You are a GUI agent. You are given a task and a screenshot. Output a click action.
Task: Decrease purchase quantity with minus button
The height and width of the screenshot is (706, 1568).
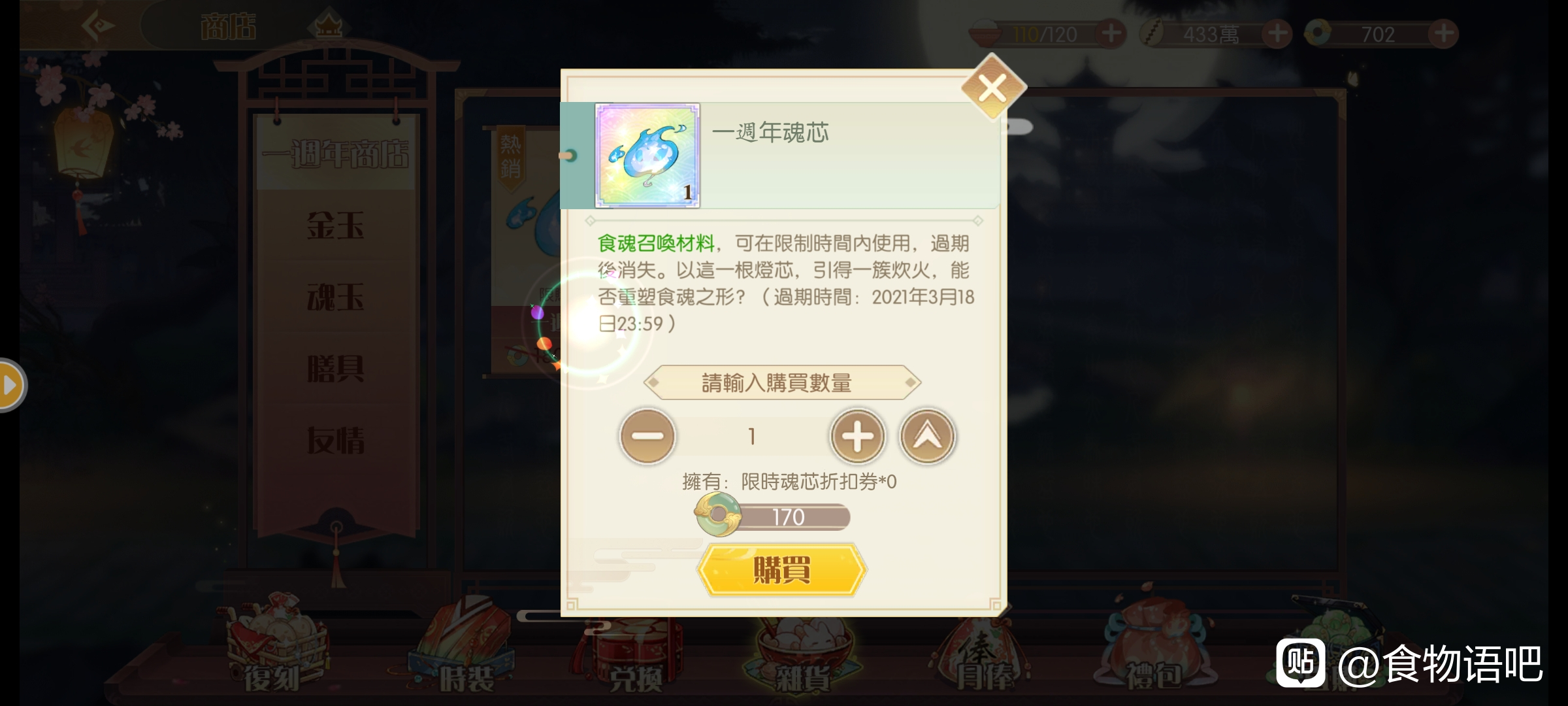coord(647,436)
